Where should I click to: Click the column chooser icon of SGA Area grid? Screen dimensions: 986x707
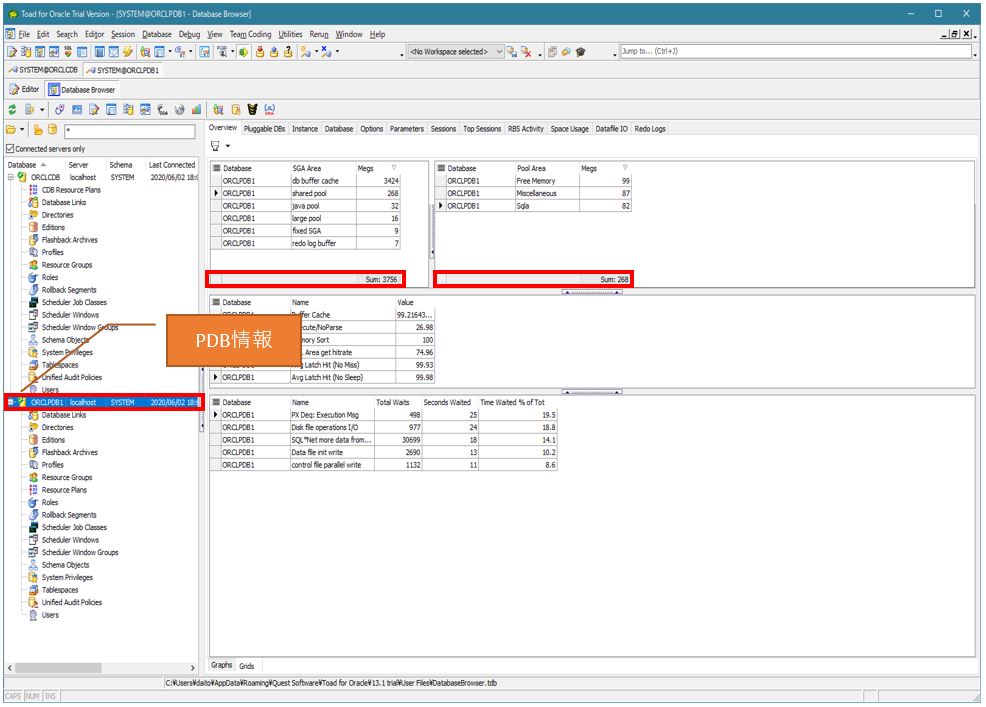216,168
